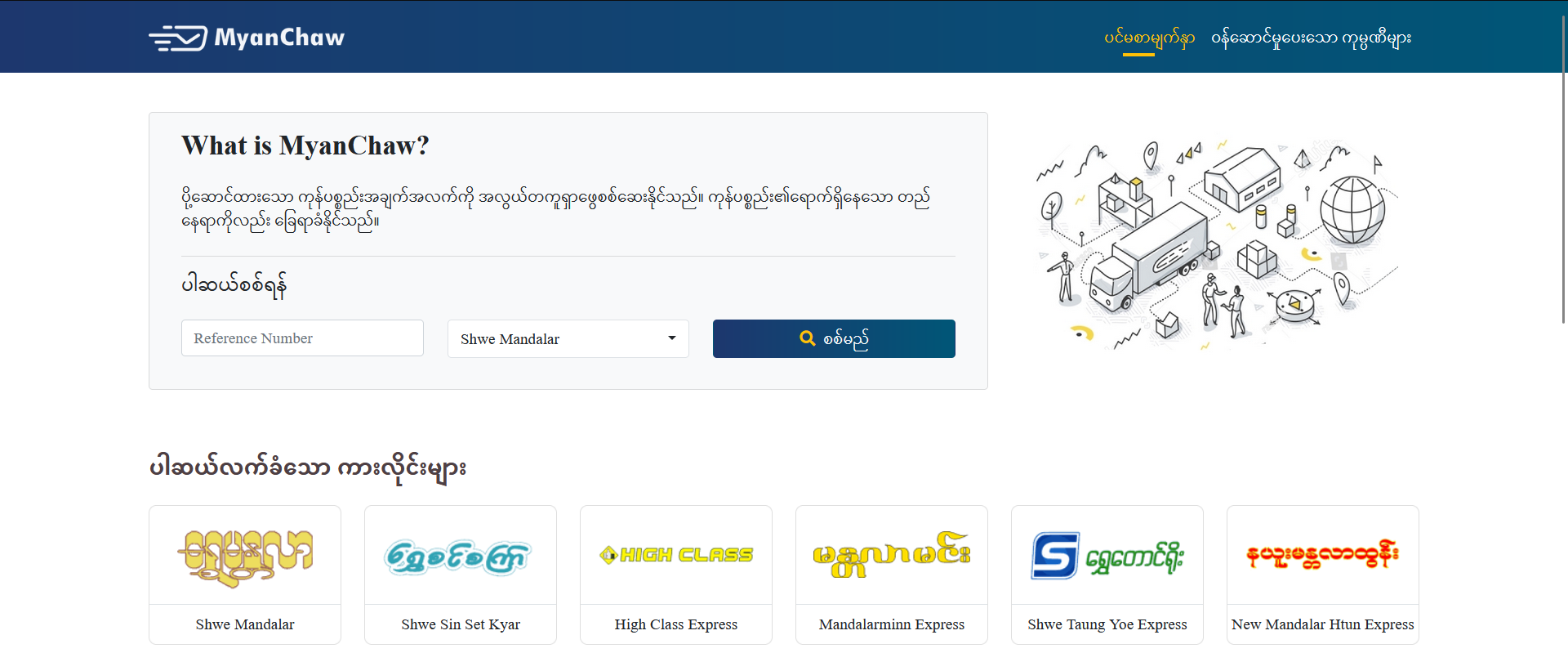
Task: Focus the Reference Number input field
Action: coord(302,338)
